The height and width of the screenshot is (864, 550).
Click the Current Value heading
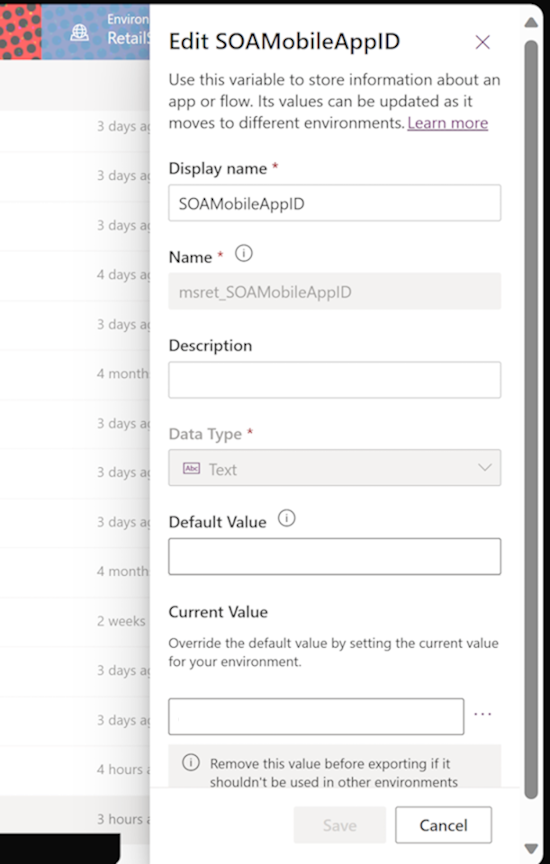(218, 612)
